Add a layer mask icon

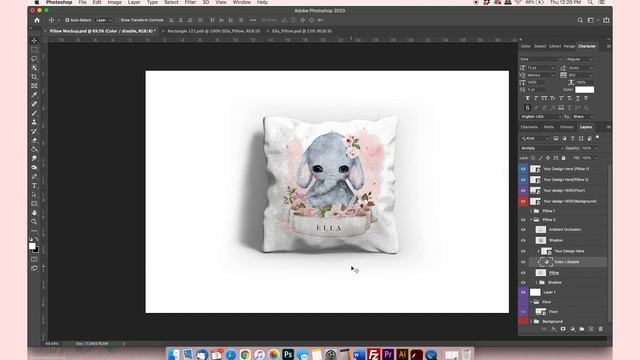[x=563, y=329]
